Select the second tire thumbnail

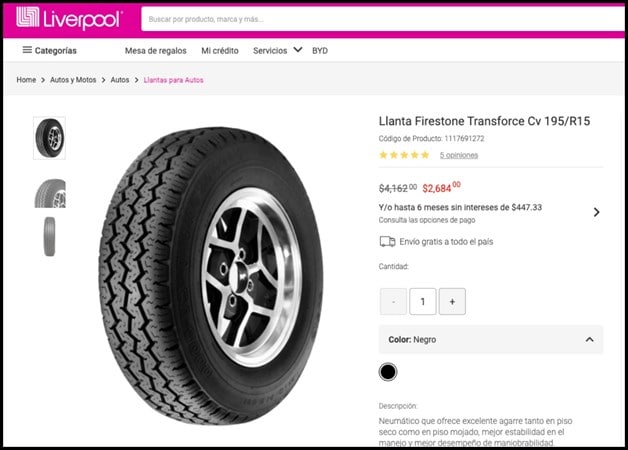[49, 192]
